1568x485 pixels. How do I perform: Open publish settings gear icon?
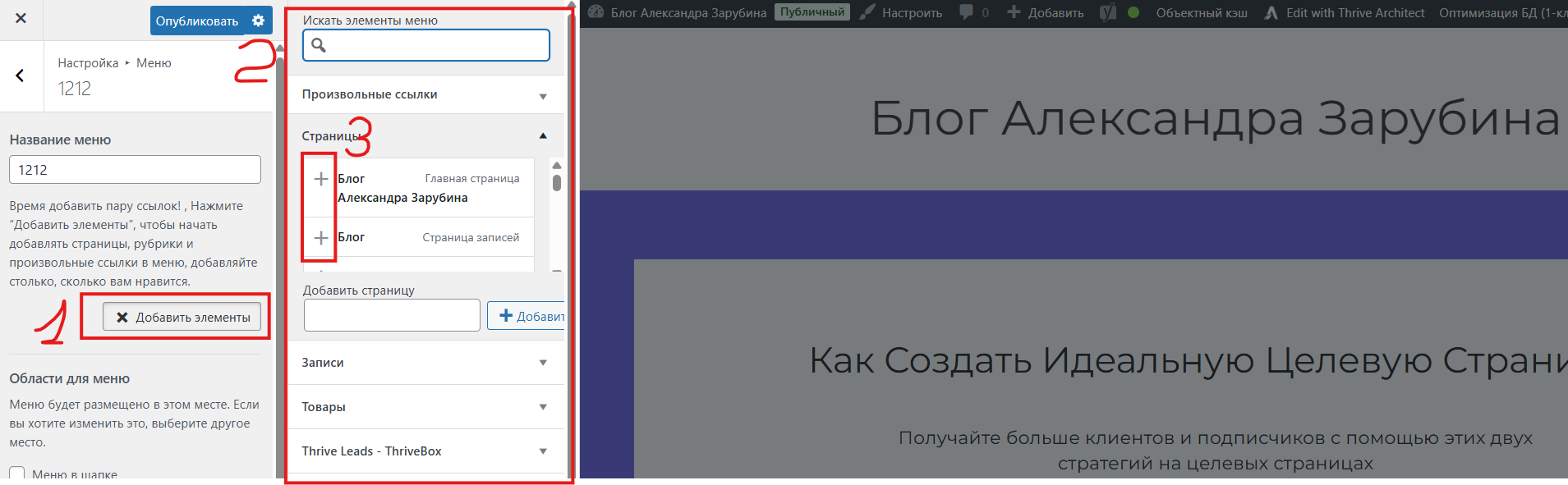tap(258, 21)
